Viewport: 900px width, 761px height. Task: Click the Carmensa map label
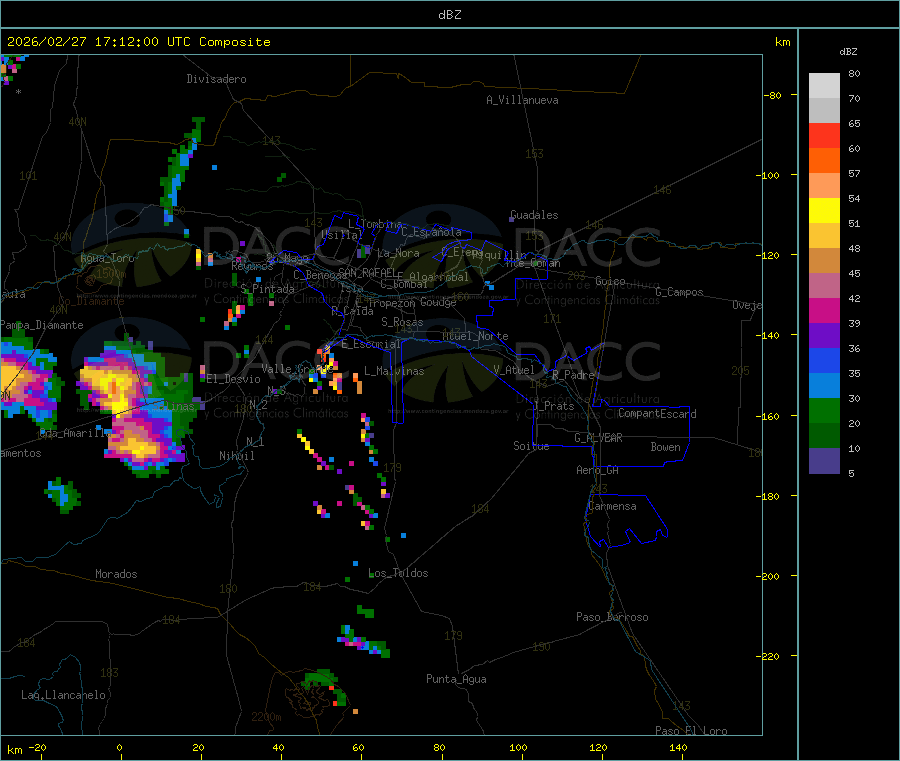point(612,506)
